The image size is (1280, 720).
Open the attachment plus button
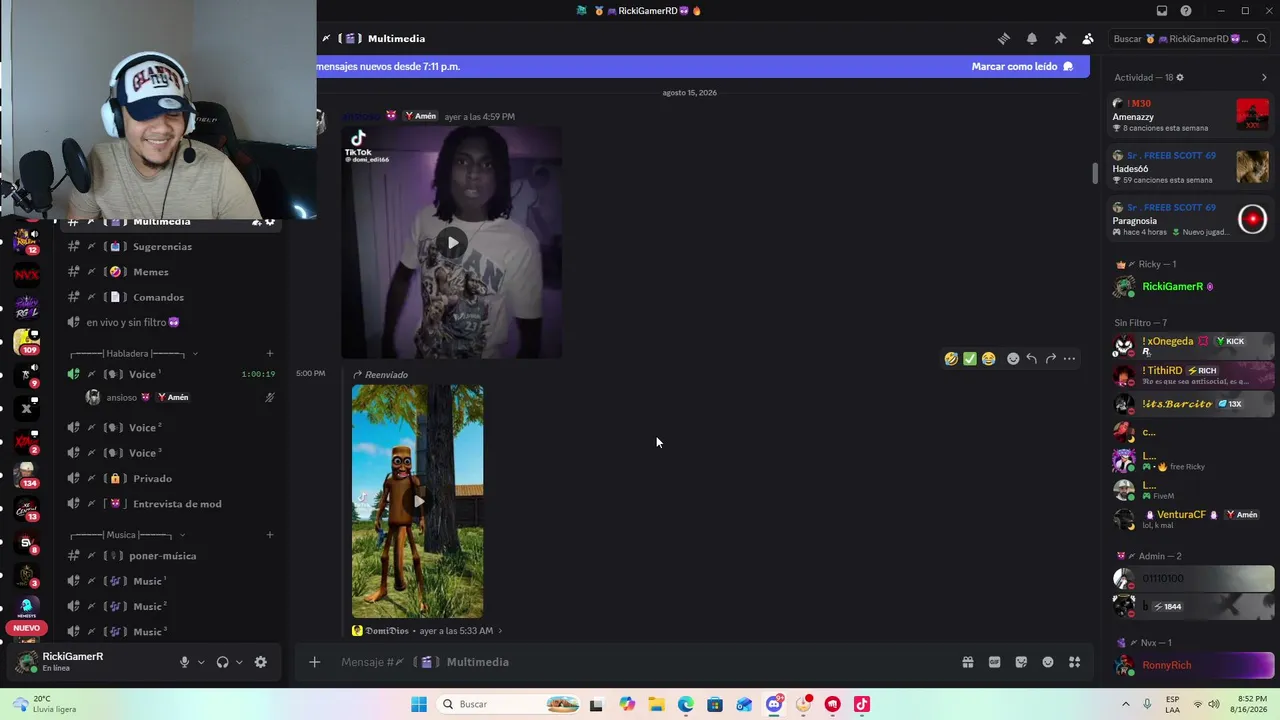point(314,662)
